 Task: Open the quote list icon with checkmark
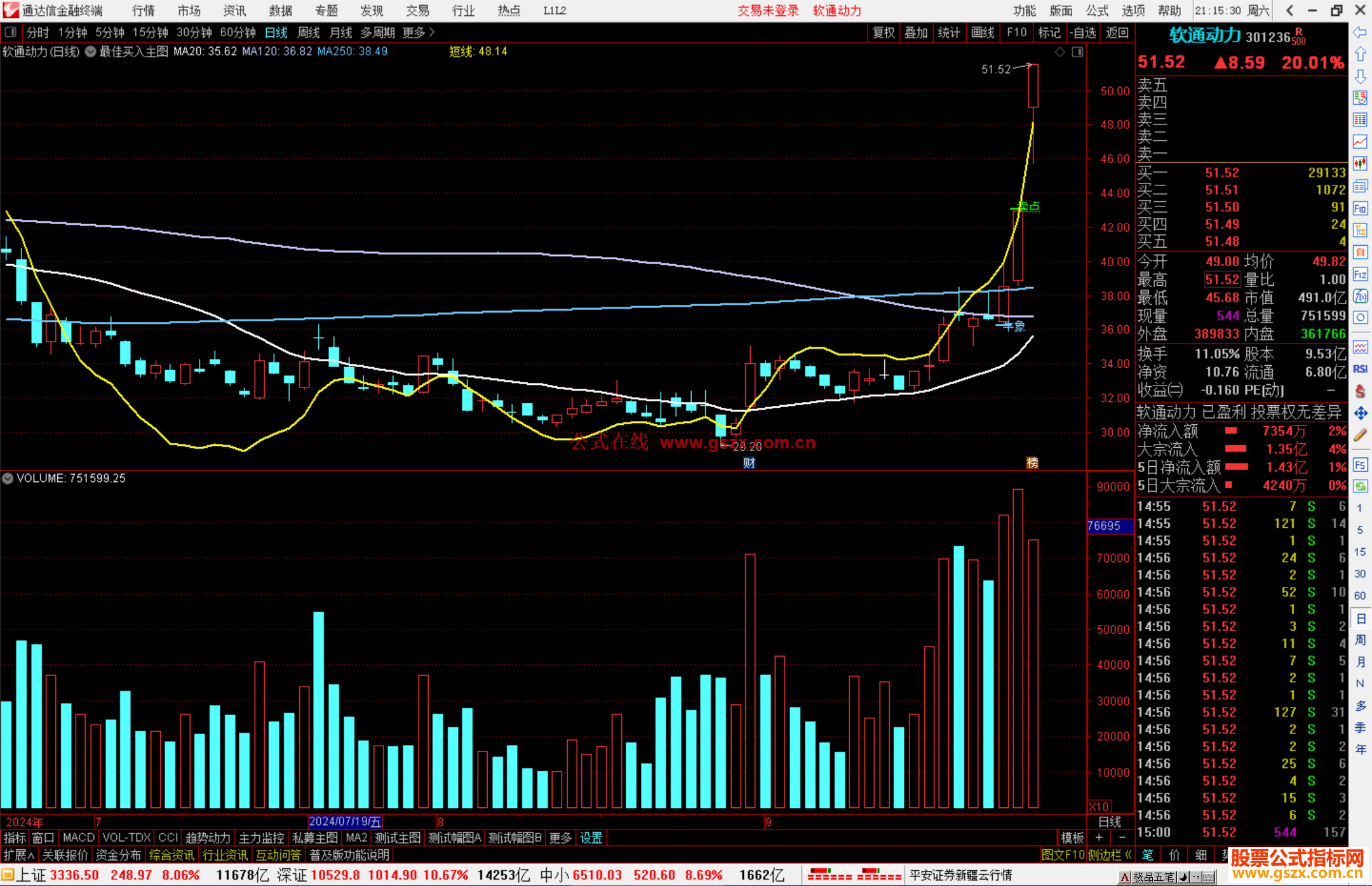click(x=1360, y=98)
